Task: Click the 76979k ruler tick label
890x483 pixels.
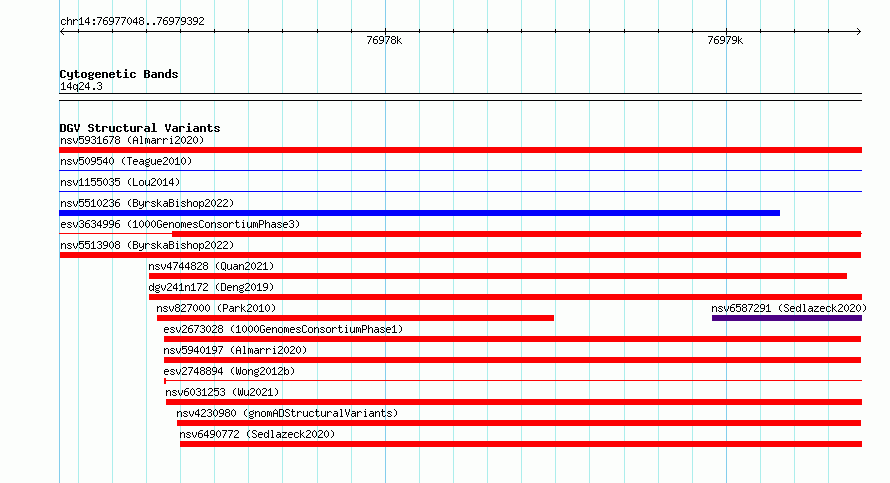Action: click(x=725, y=40)
